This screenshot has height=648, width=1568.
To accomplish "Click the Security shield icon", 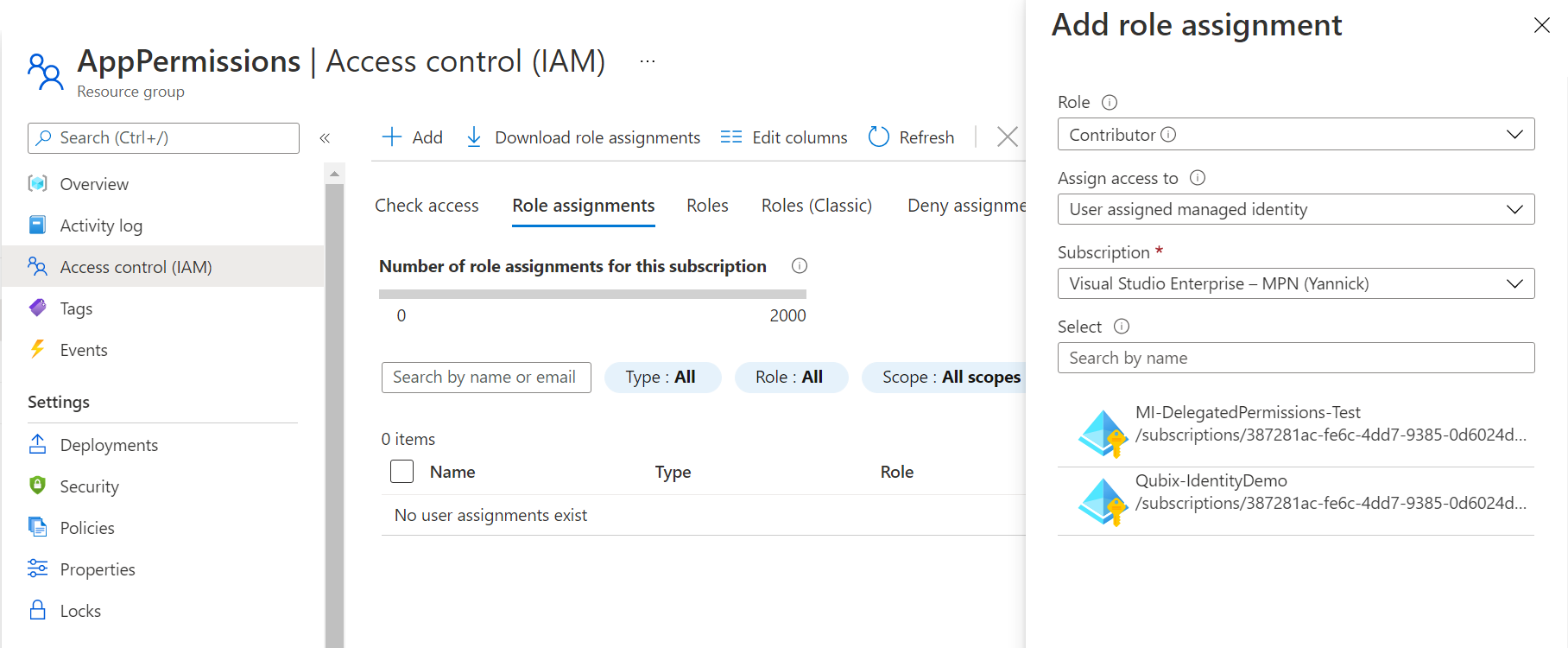I will pos(37,486).
